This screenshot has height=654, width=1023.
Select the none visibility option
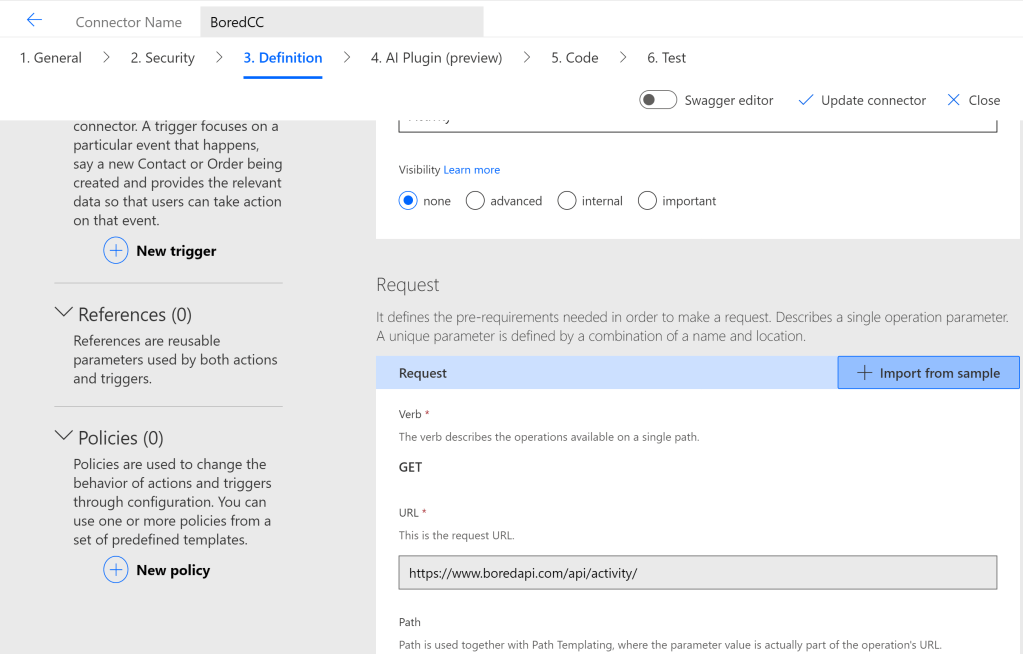pyautogui.click(x=408, y=201)
